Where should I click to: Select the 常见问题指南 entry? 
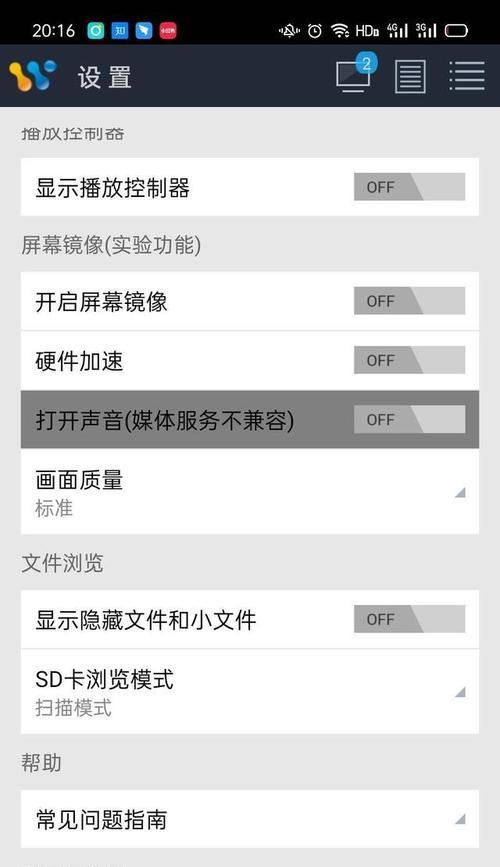(x=250, y=819)
